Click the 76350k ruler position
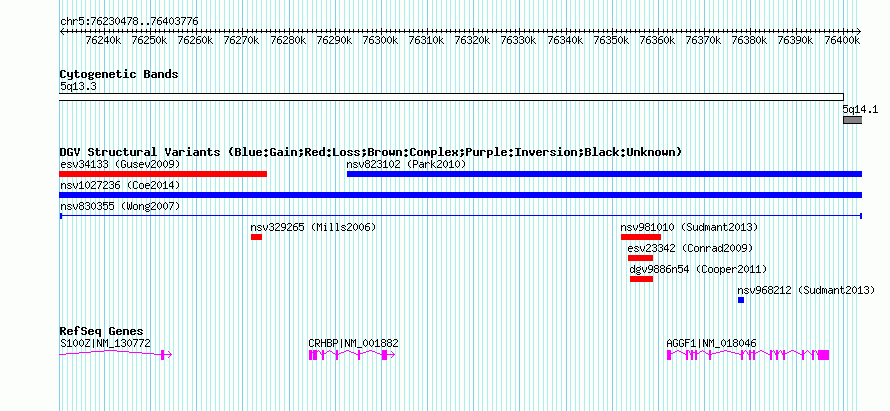This screenshot has width=890, height=411. [x=612, y=41]
